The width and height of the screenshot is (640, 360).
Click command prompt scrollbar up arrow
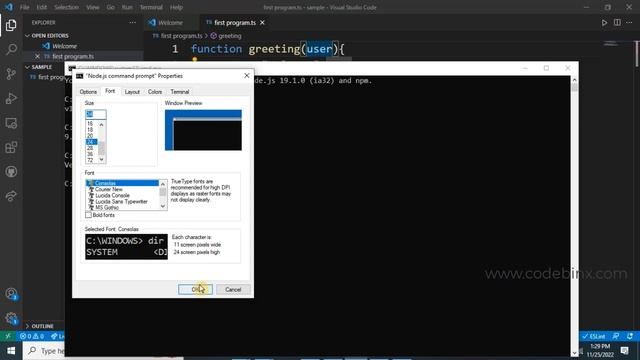click(x=574, y=80)
